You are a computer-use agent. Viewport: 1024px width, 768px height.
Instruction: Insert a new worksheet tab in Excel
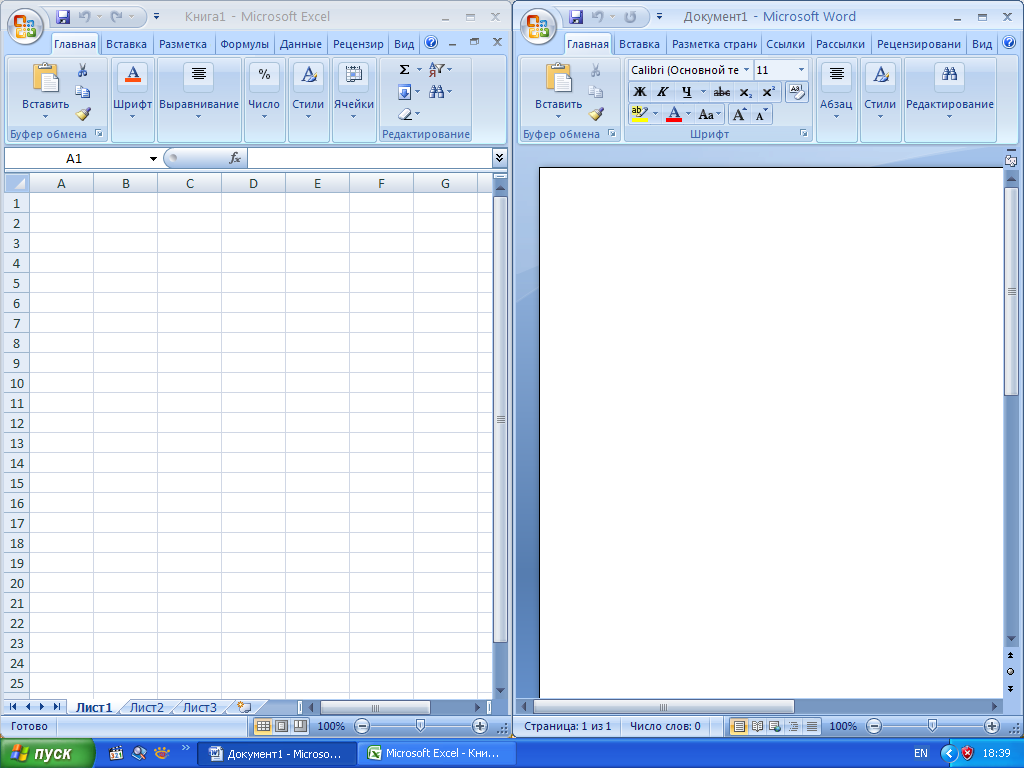pos(244,707)
